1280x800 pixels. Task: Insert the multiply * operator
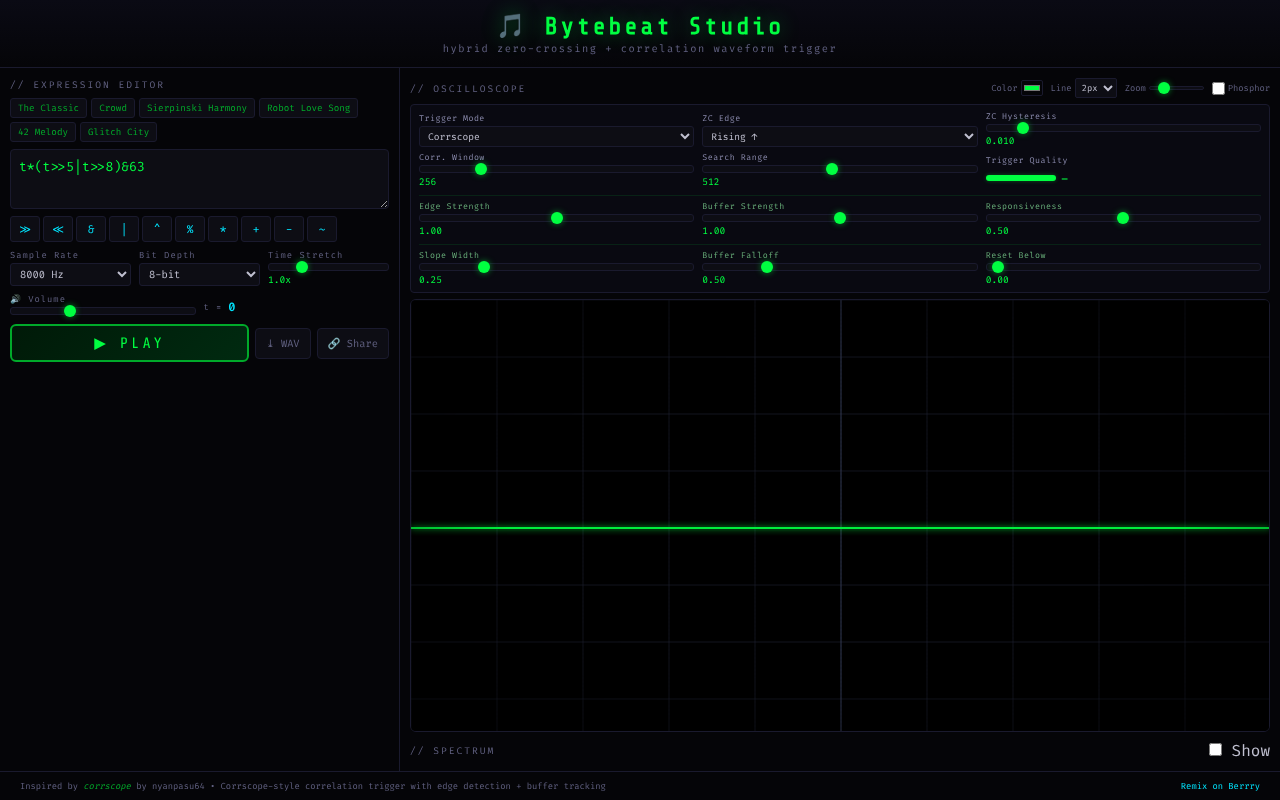223,229
